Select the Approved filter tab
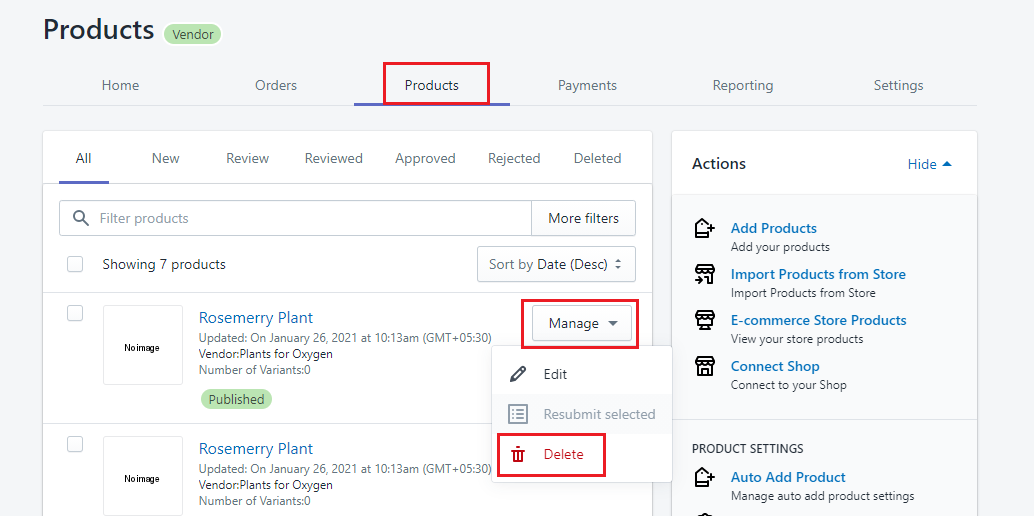The image size is (1034, 516). 425,158
